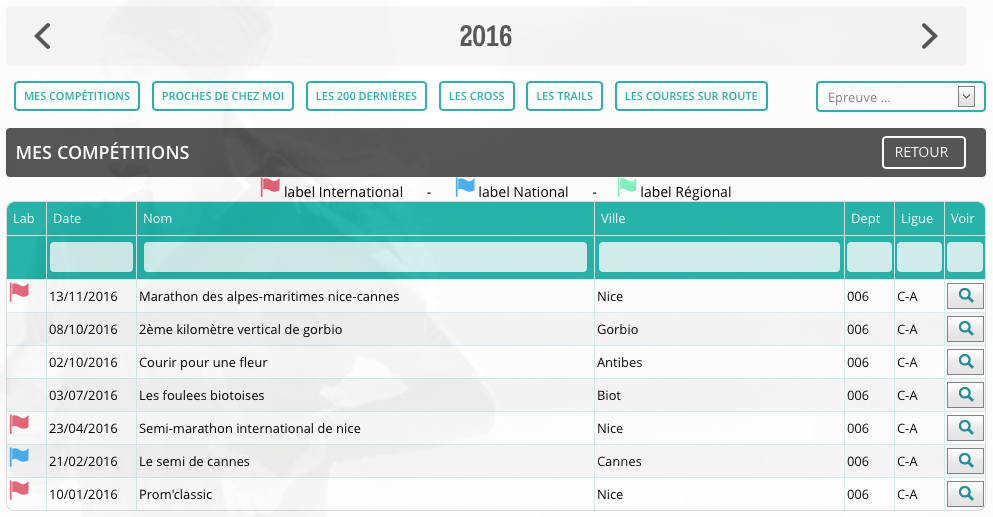The height and width of the screenshot is (517, 993).
Task: Click Proches de chez moi filter
Action: coord(222,97)
